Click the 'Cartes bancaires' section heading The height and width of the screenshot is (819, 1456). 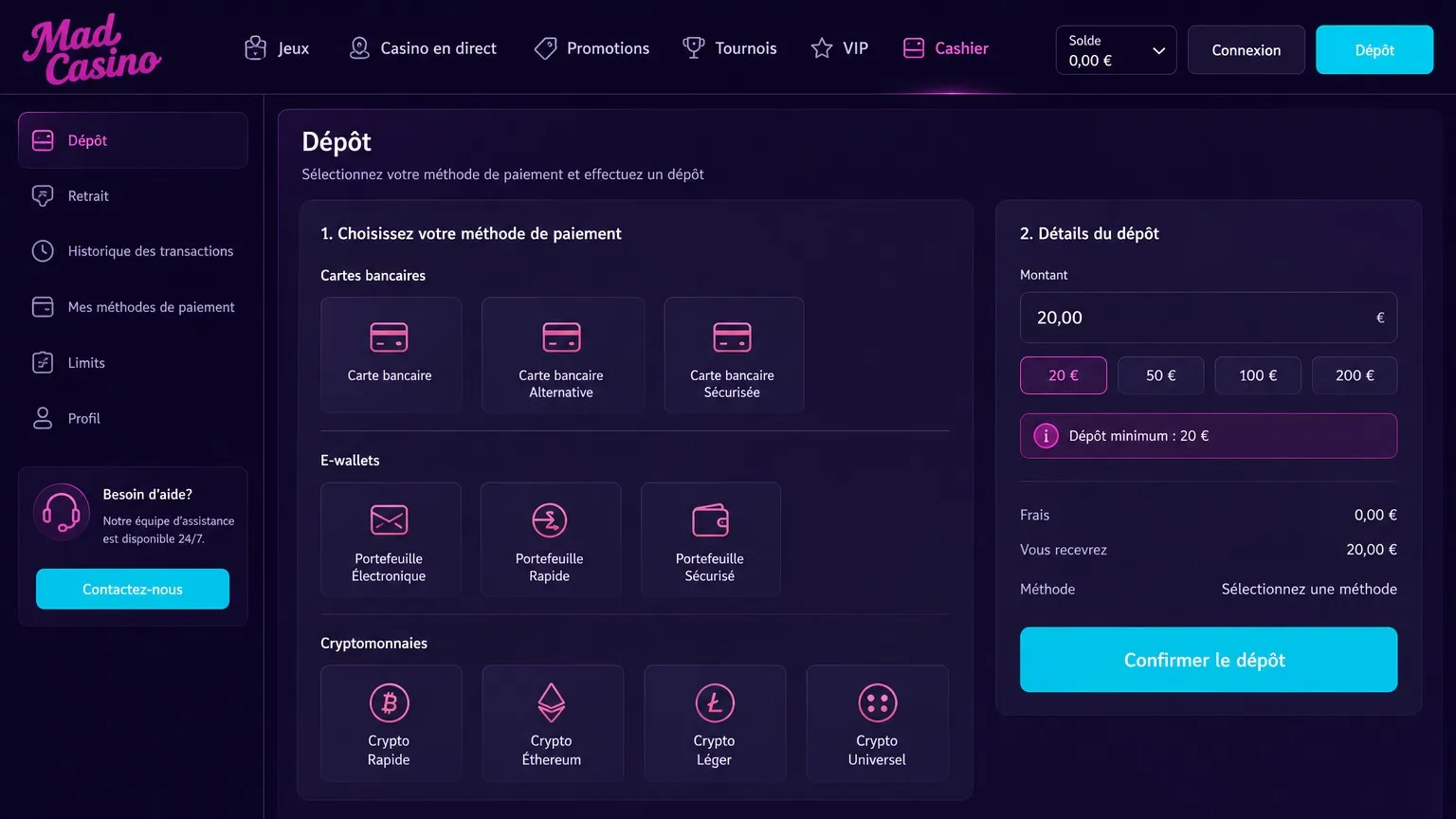(373, 276)
